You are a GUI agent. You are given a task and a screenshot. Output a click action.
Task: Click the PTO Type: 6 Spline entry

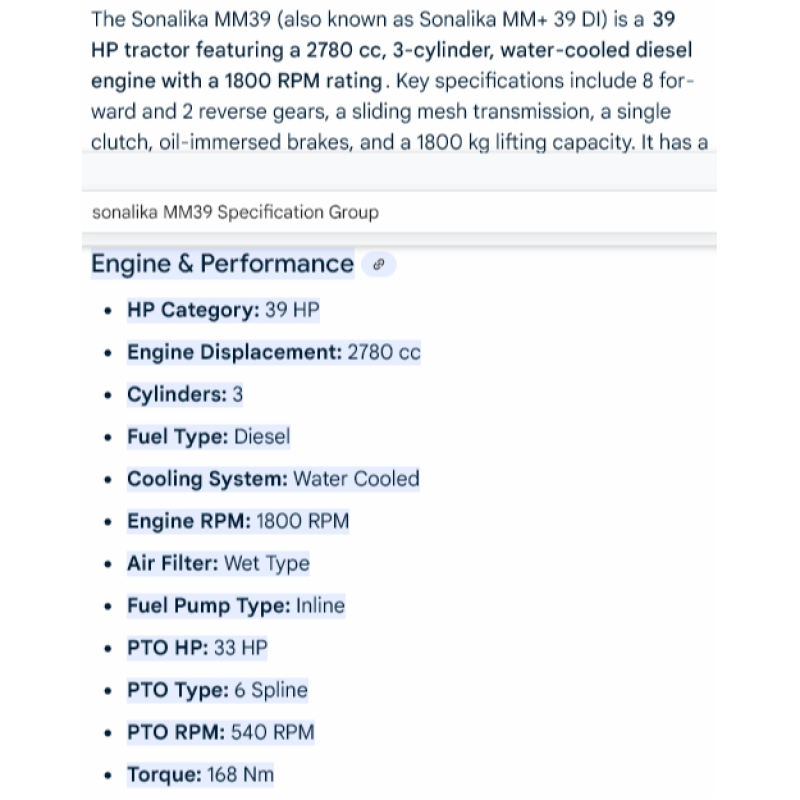pyautogui.click(x=217, y=690)
